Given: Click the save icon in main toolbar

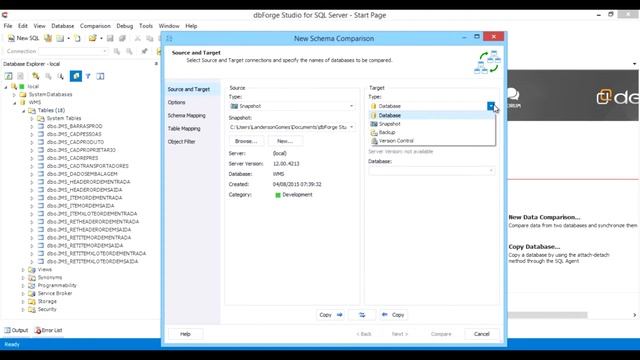Looking at the screenshot, I should coord(110,38).
